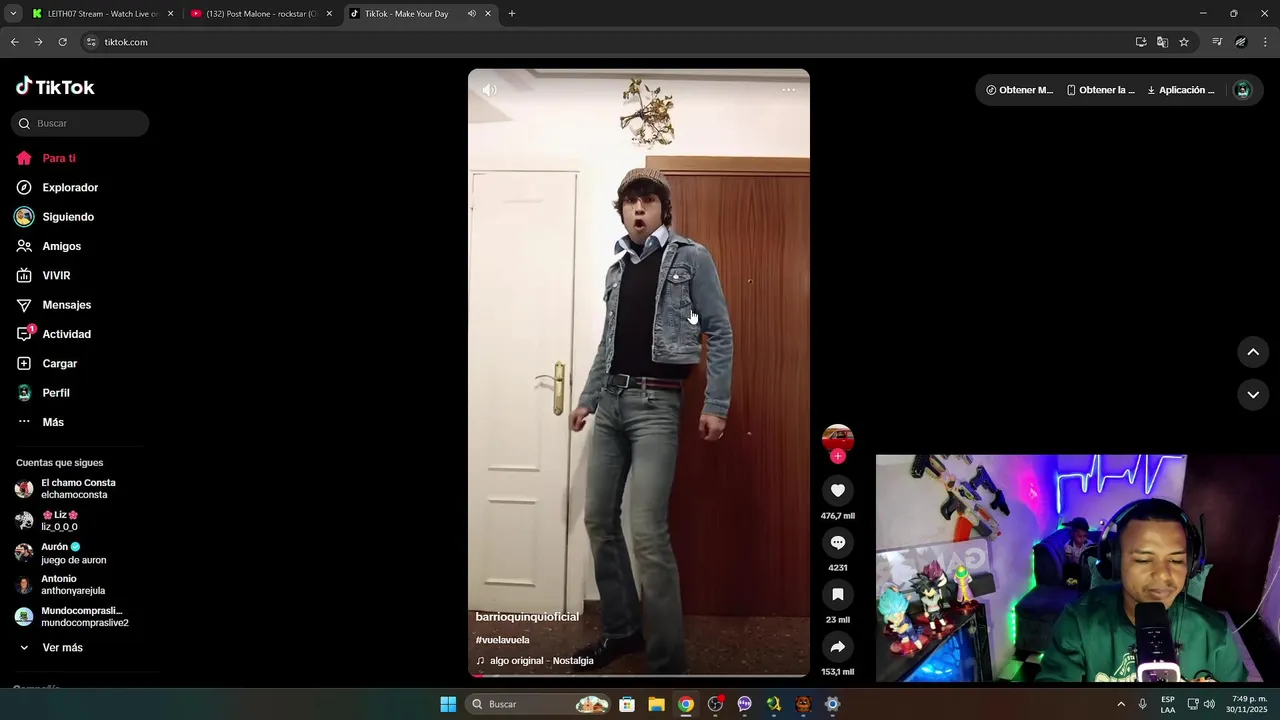Go to the next video with down arrow
The width and height of the screenshot is (1280, 720).
(1253, 394)
